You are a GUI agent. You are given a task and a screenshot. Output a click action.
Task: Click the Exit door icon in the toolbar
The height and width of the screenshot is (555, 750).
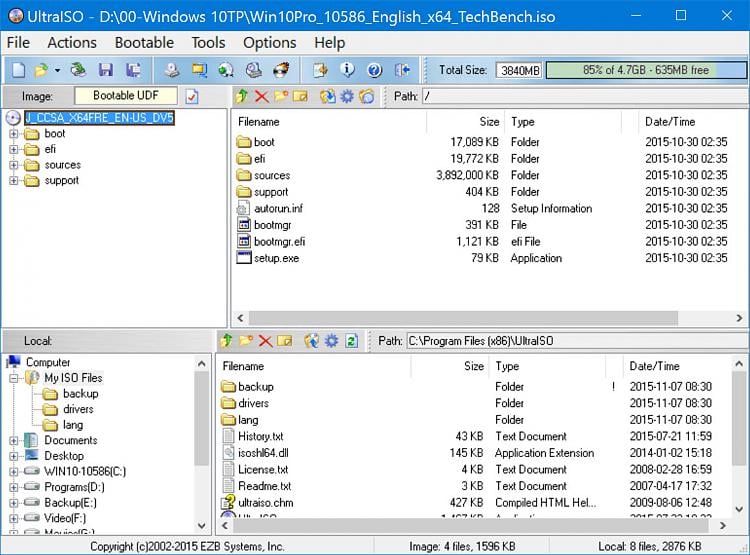click(x=402, y=70)
